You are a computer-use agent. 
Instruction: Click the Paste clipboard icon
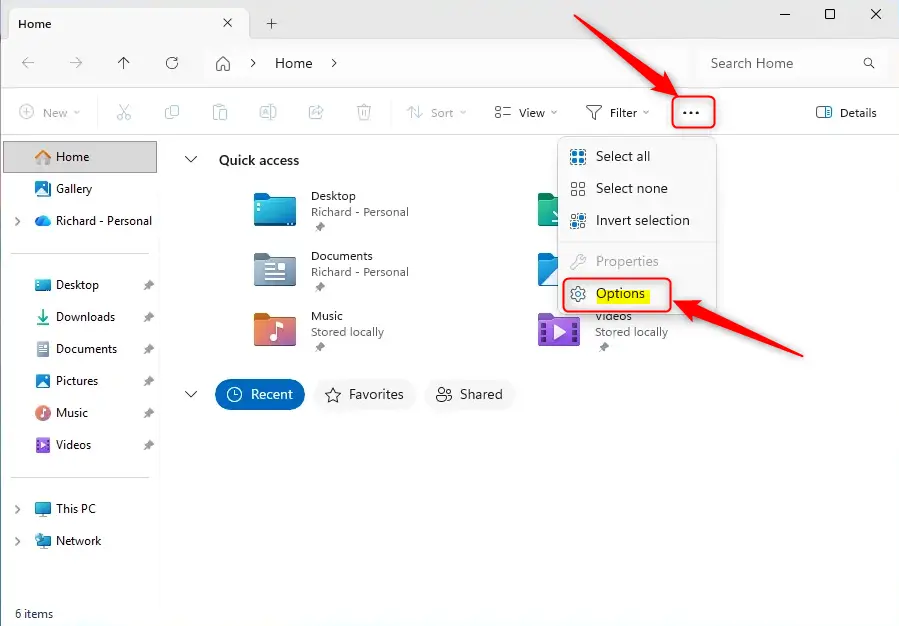click(x=220, y=112)
